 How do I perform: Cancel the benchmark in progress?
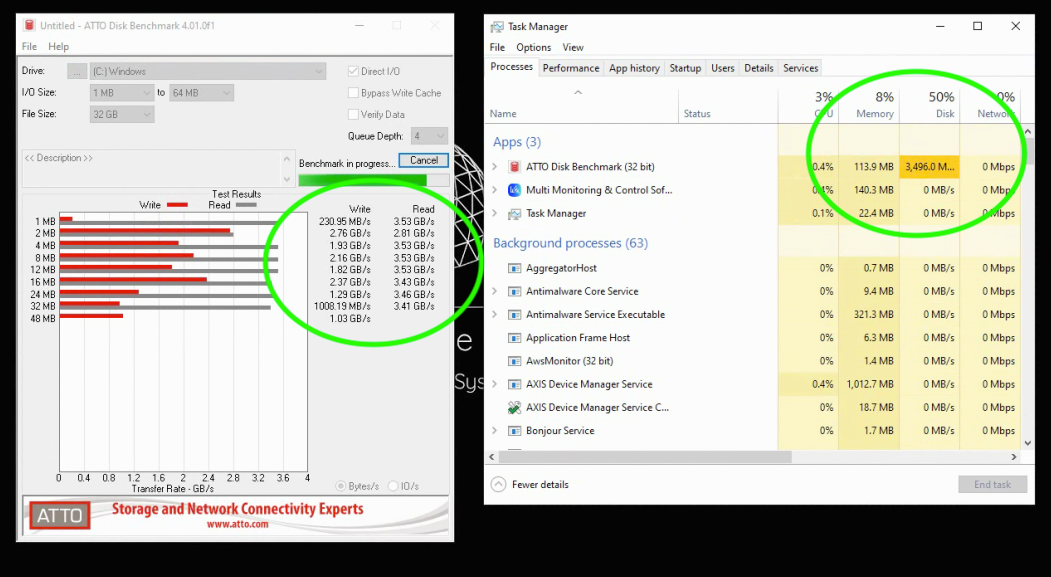point(423,160)
